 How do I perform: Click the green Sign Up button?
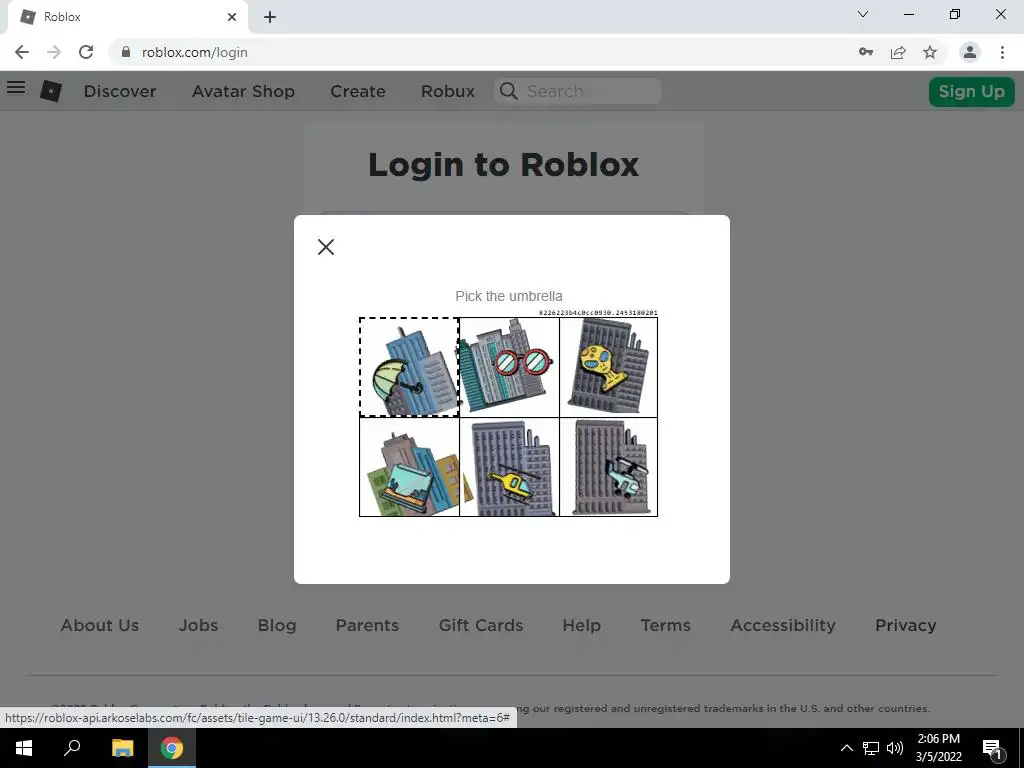pos(971,91)
